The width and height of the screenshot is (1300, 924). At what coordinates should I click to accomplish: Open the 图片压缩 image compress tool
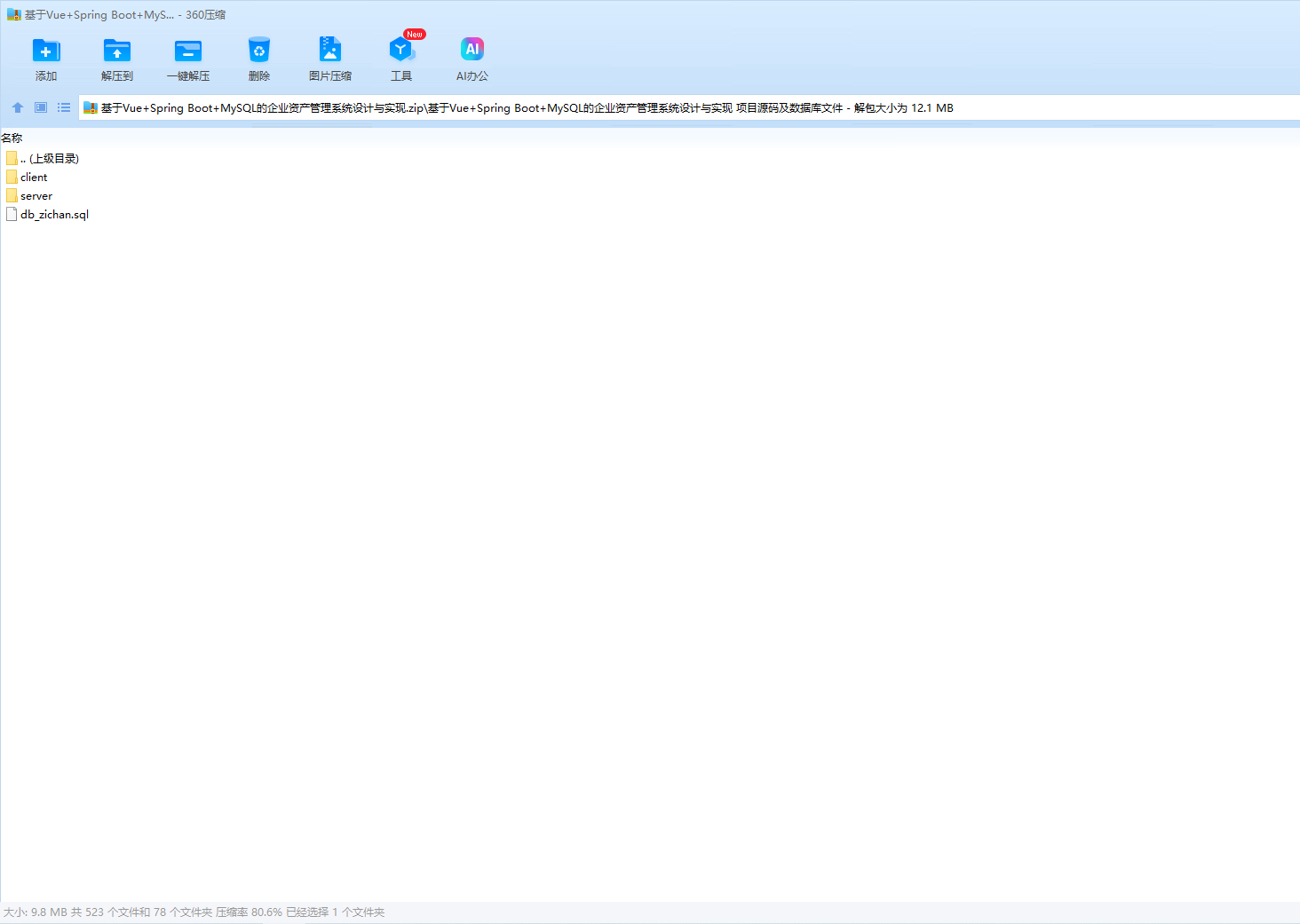(330, 50)
